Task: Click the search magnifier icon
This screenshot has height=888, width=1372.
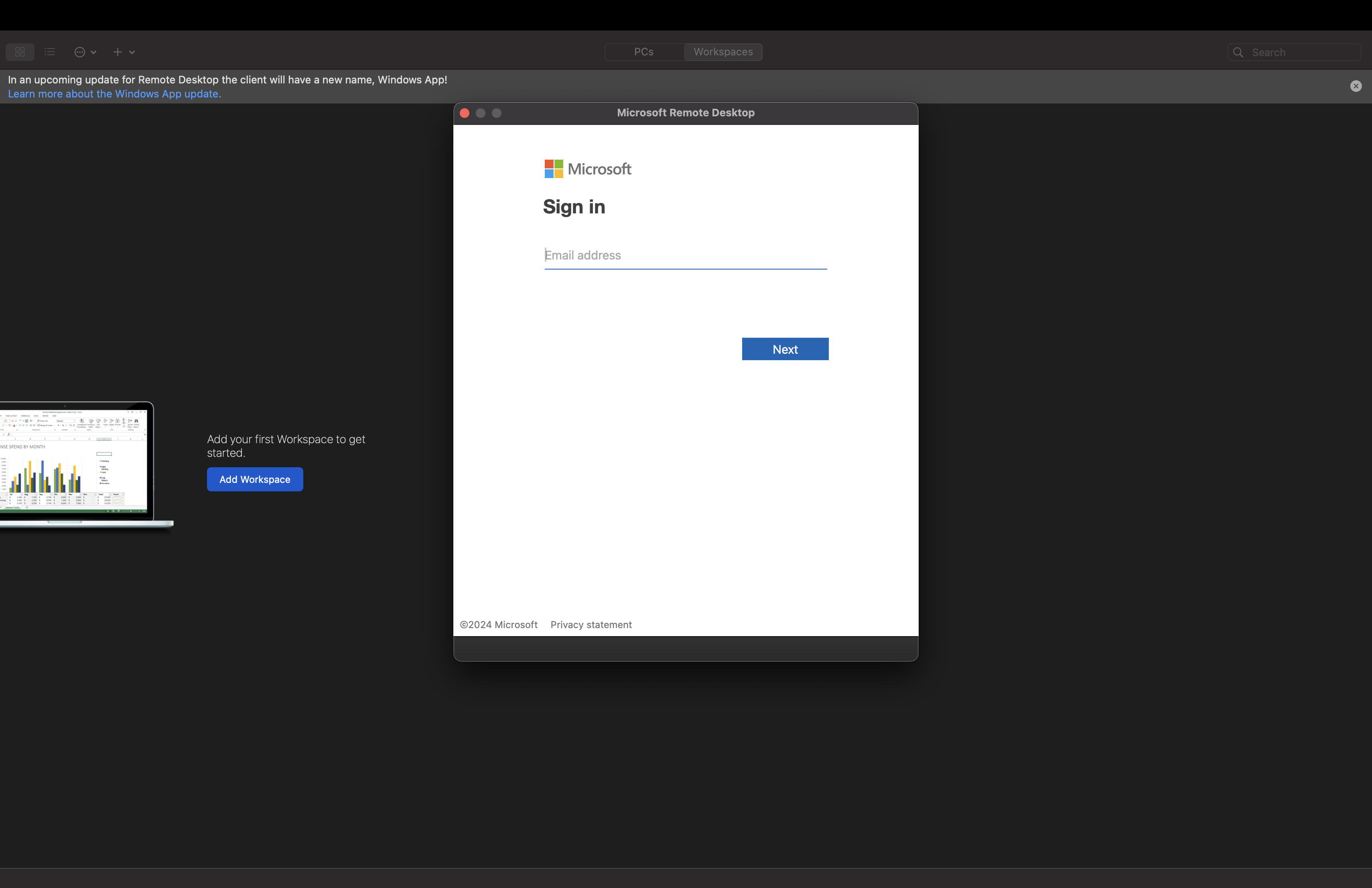Action: click(x=1238, y=53)
